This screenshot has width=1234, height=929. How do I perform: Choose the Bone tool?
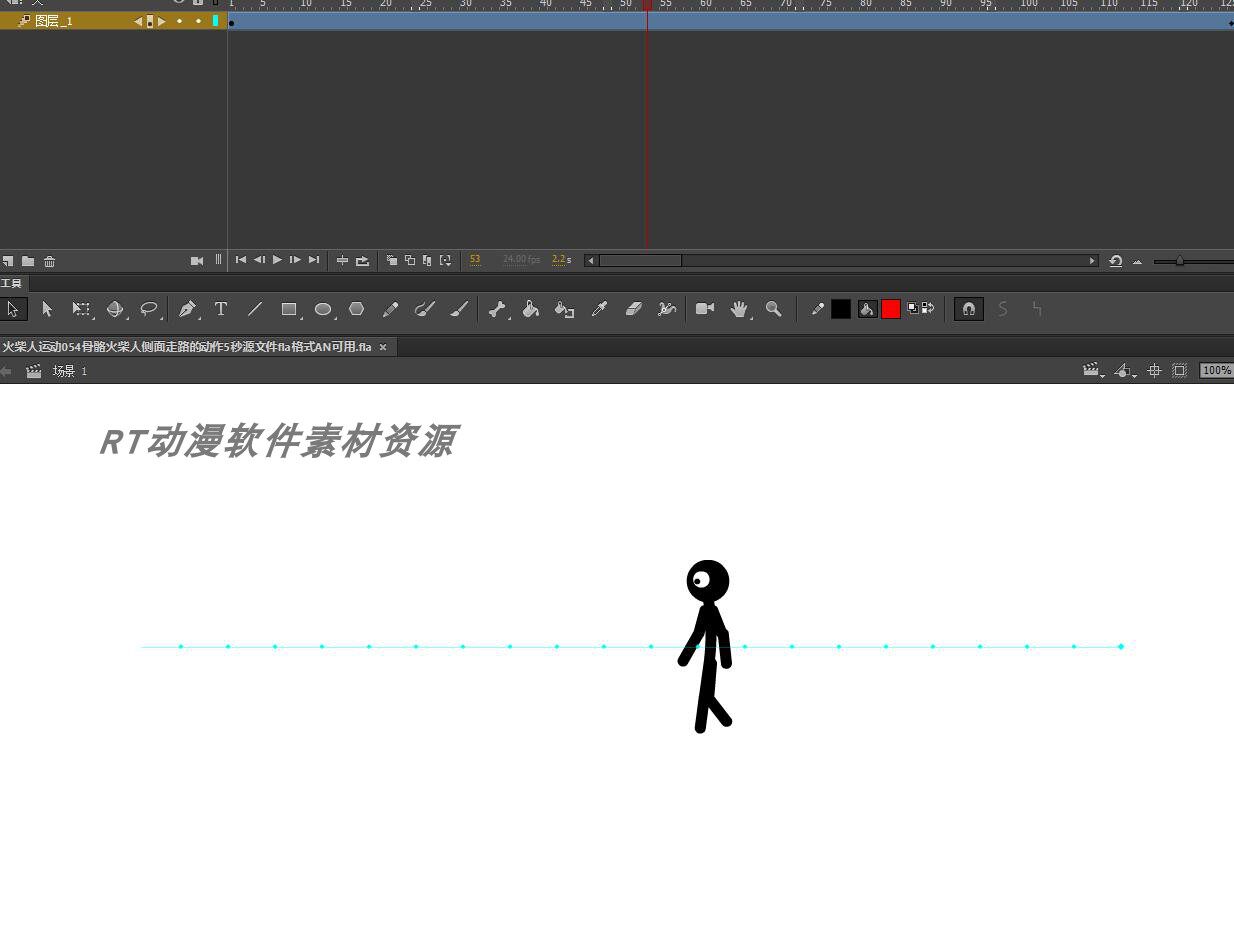point(497,309)
